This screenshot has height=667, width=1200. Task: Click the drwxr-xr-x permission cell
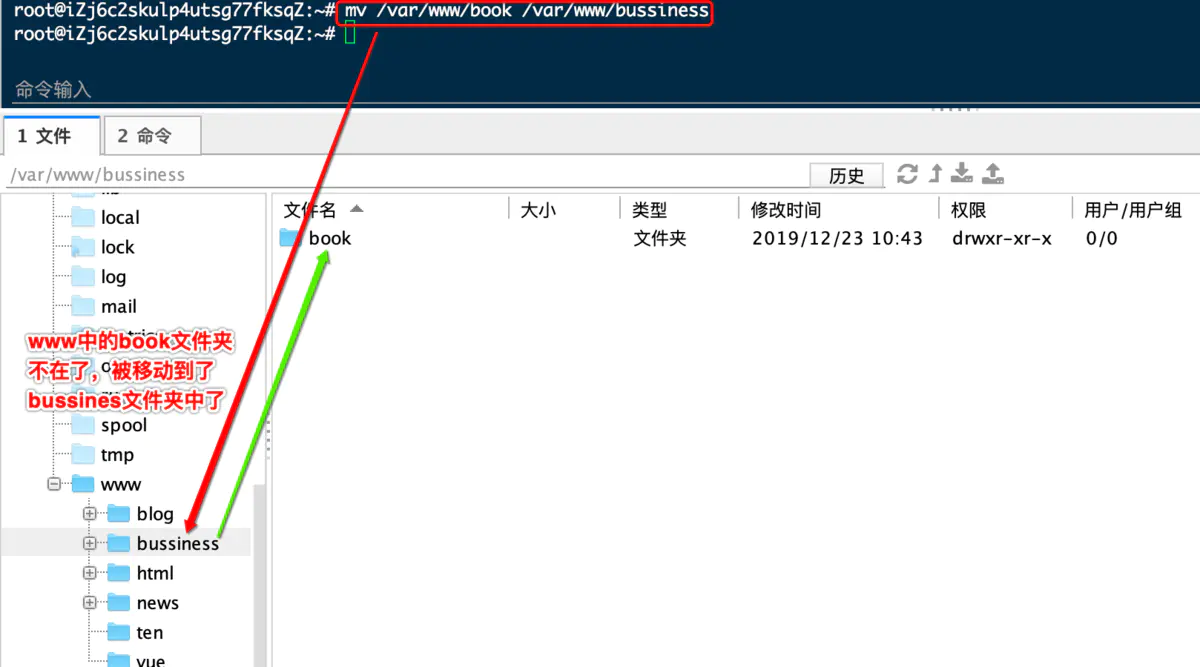1002,238
